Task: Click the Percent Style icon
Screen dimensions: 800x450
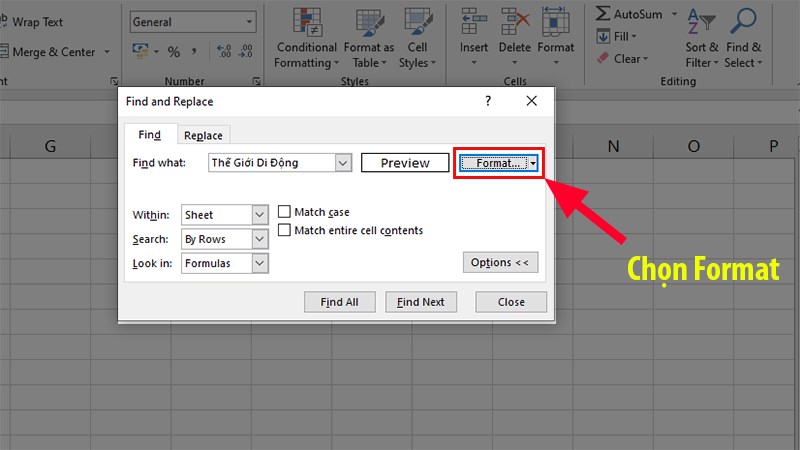Action: click(174, 52)
